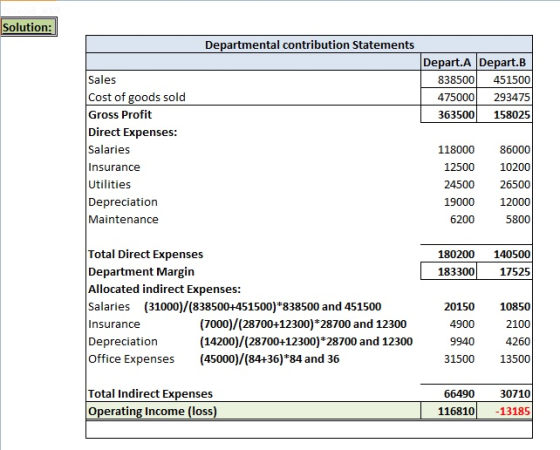Select allocated Depreciation value 4260
Viewport: 560px width, 450px height.
pyautogui.click(x=518, y=341)
